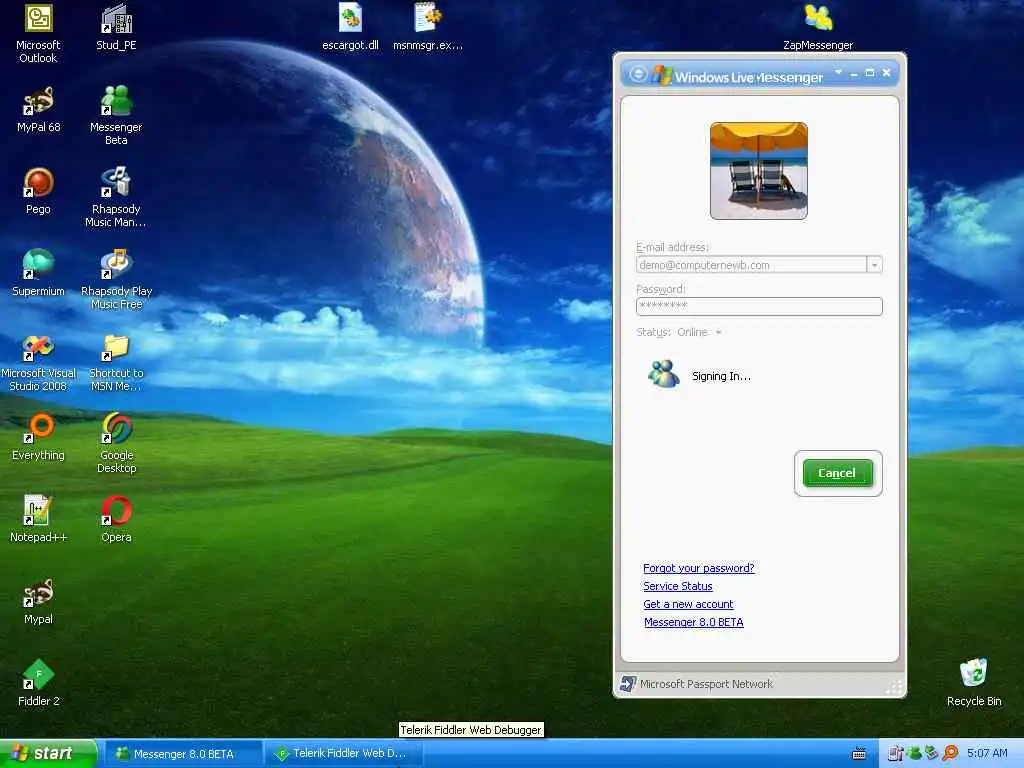Open Messenger title bar menu arrow
This screenshot has width=1024, height=768.
click(x=838, y=72)
